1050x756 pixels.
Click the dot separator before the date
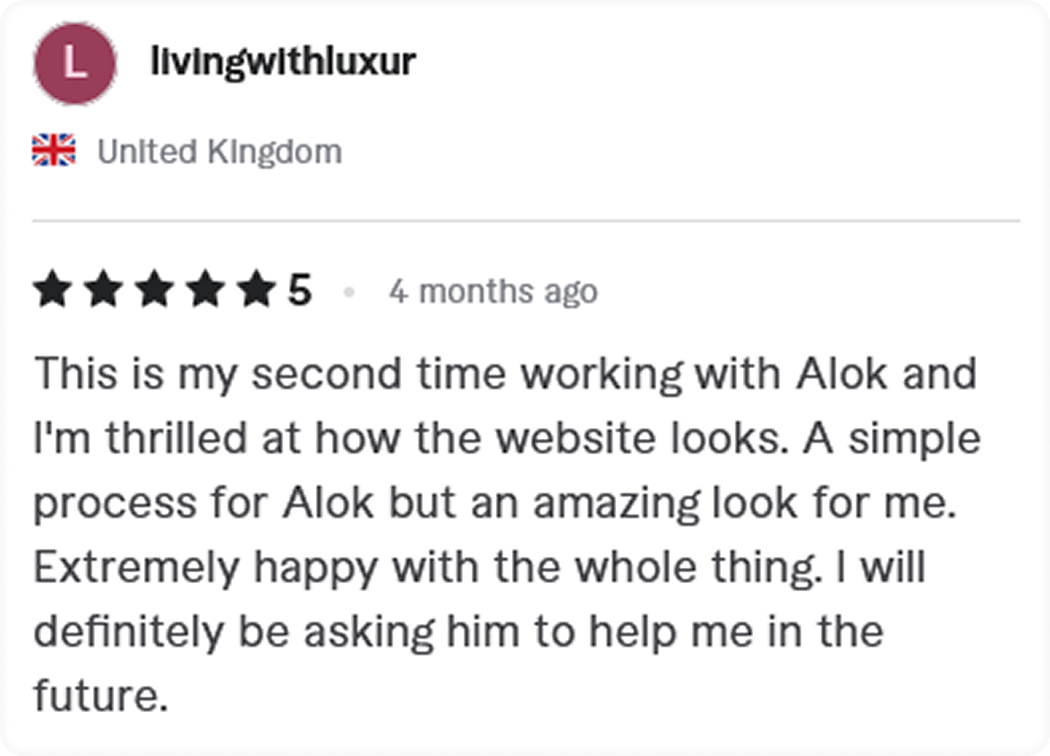pyautogui.click(x=349, y=292)
